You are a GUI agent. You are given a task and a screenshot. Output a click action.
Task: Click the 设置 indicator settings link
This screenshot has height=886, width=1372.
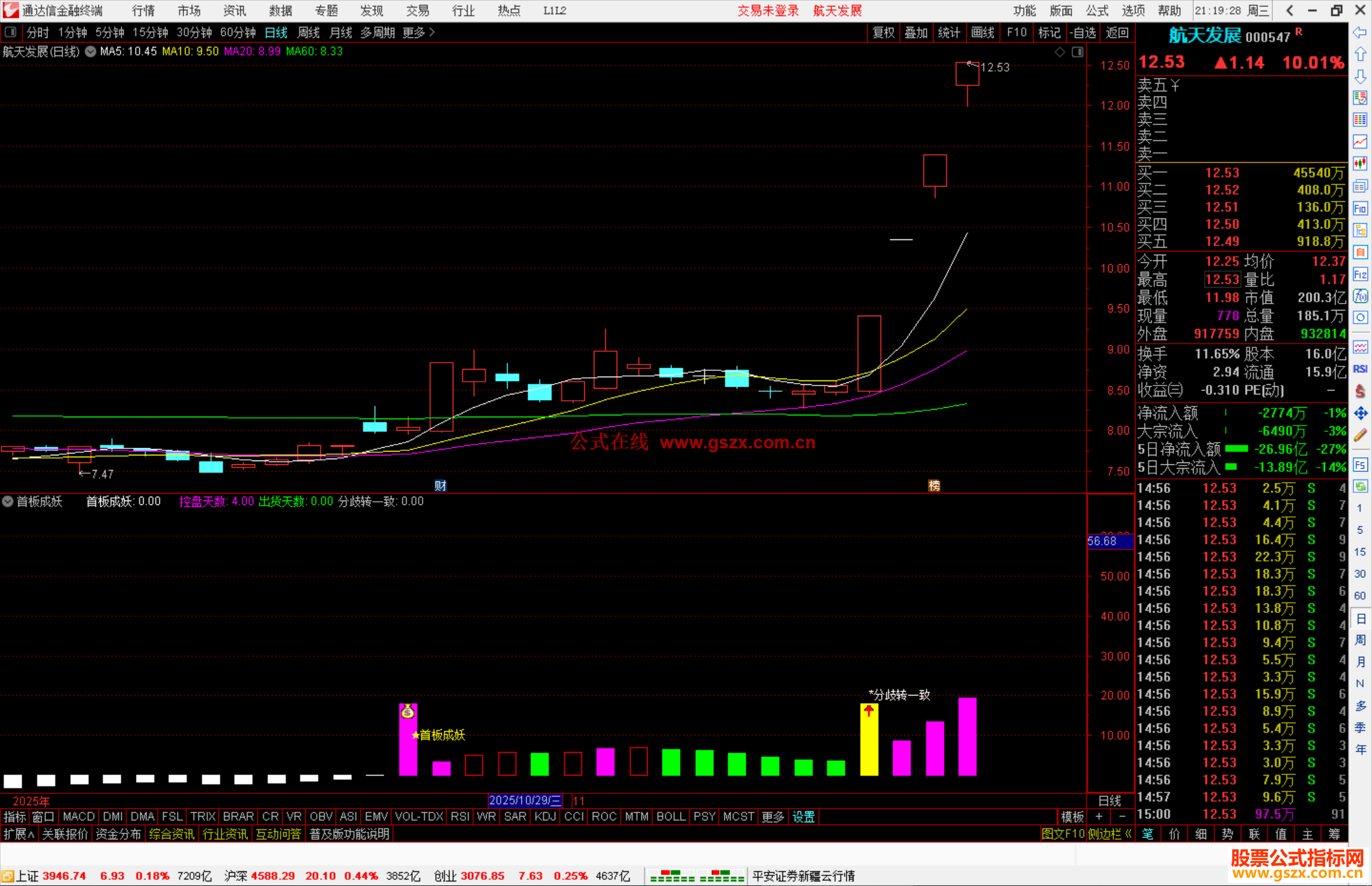[803, 817]
